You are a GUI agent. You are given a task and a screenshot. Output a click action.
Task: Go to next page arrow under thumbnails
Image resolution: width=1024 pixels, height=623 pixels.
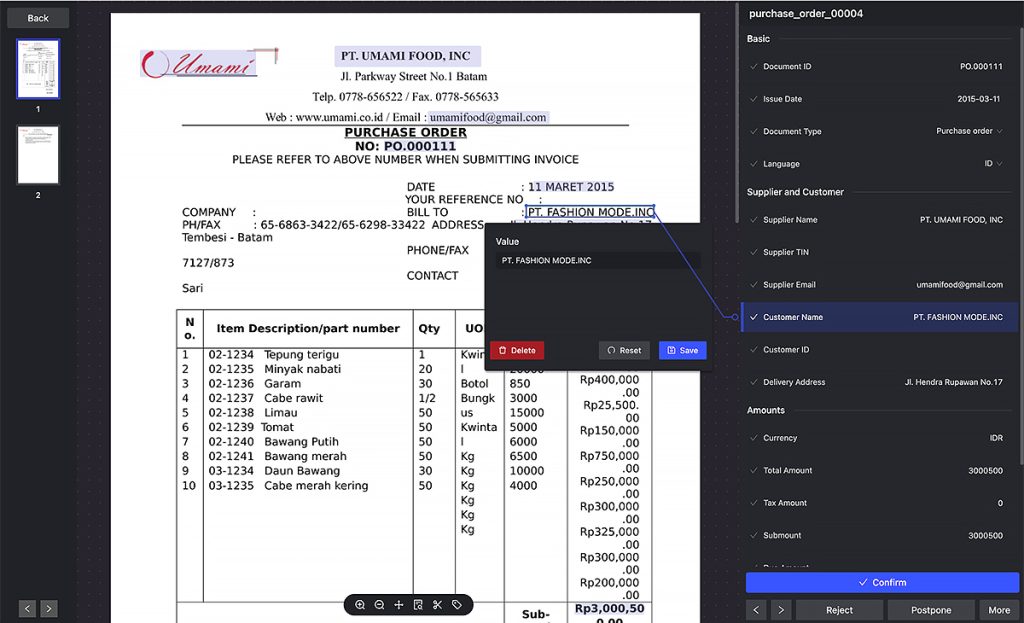point(49,609)
